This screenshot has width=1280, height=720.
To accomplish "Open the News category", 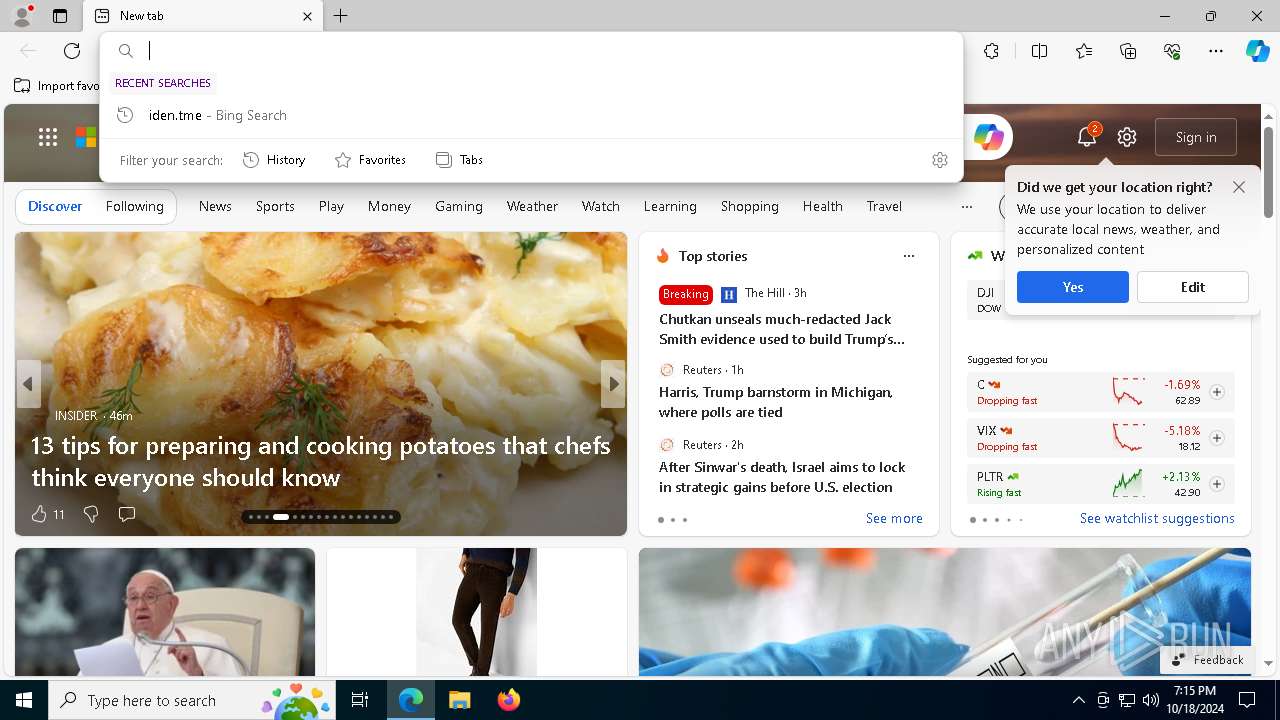I will 215,206.
